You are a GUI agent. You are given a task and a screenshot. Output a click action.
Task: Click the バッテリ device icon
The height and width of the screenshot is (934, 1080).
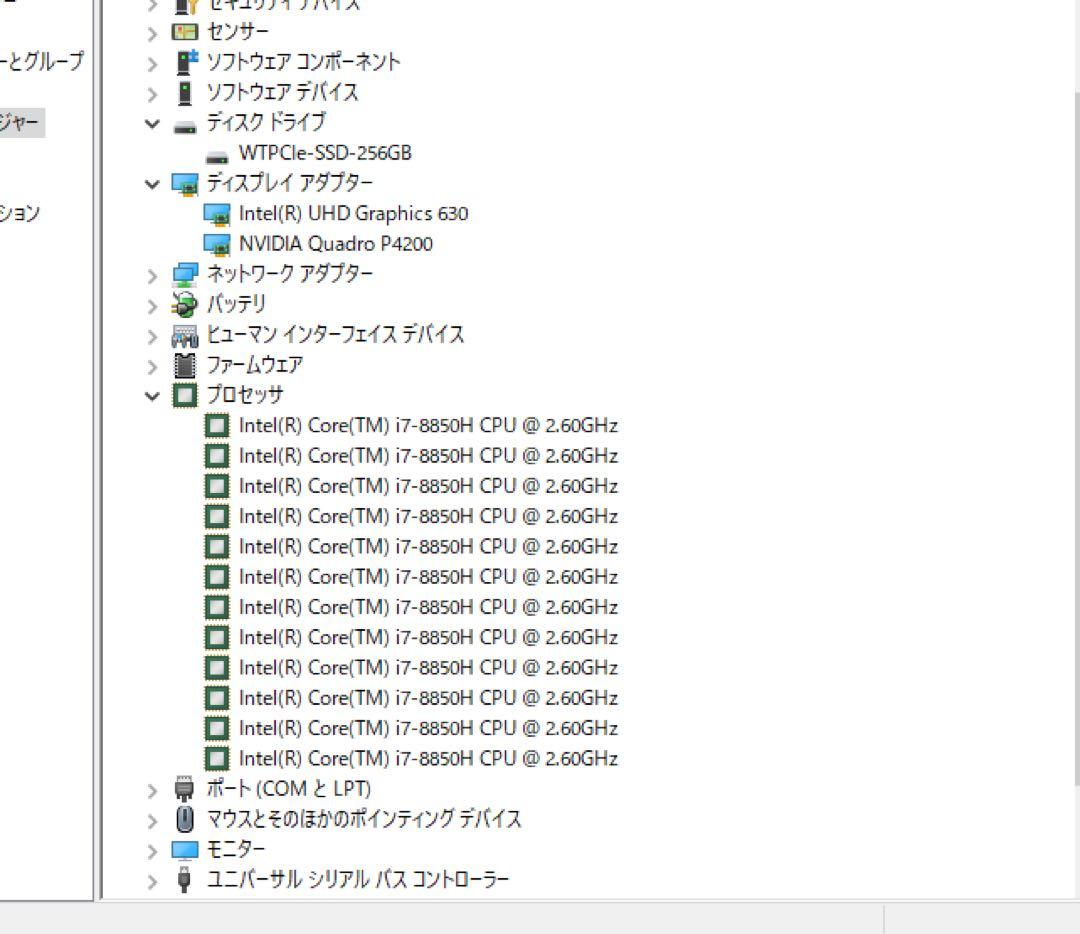(x=183, y=304)
